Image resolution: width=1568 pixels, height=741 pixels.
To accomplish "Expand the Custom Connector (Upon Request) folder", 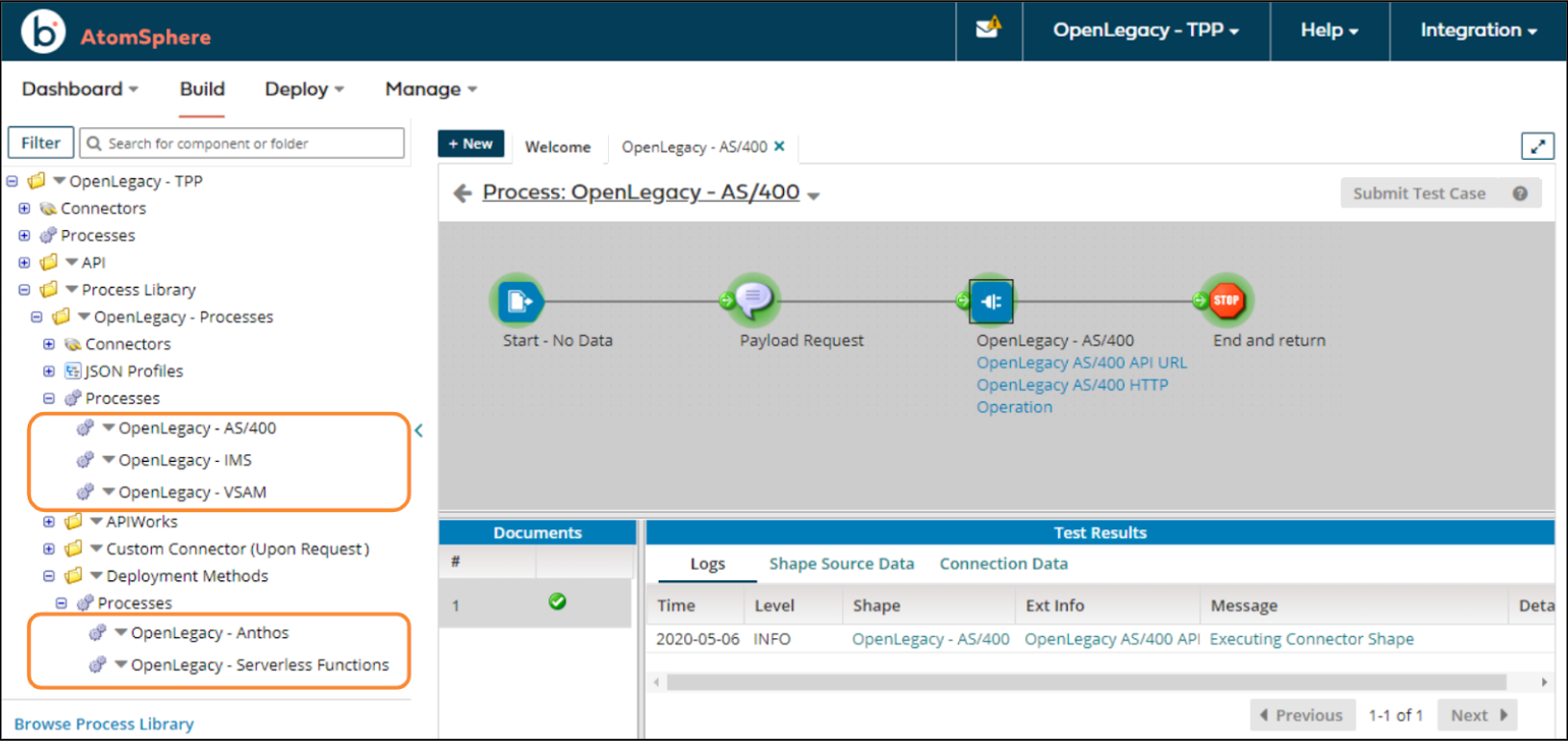I will click(49, 549).
